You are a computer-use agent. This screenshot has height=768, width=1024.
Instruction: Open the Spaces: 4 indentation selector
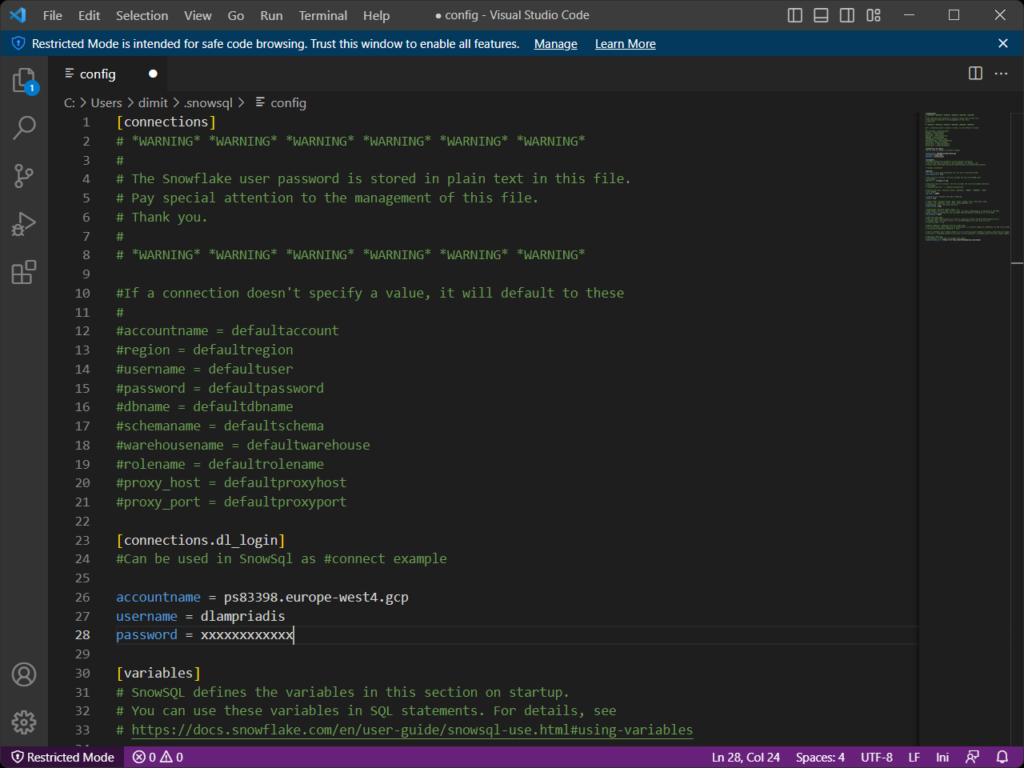coord(820,757)
